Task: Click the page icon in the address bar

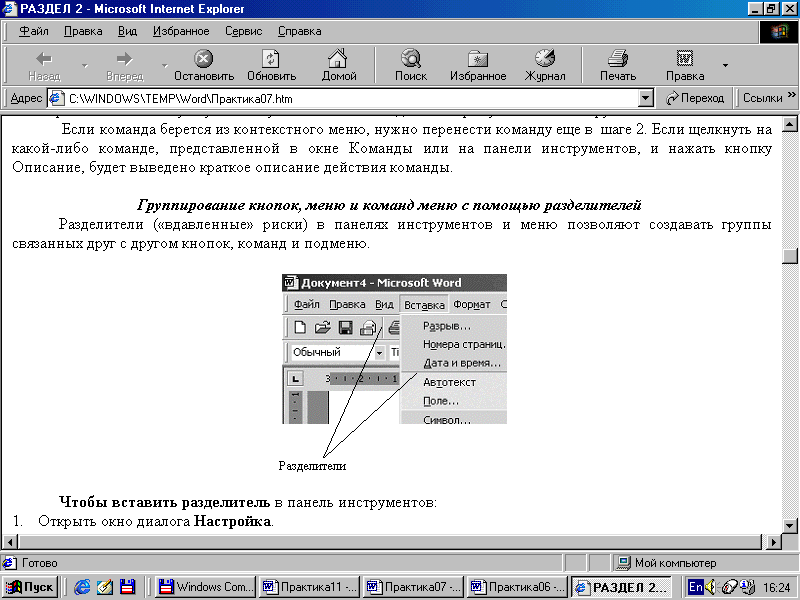Action: coord(56,98)
